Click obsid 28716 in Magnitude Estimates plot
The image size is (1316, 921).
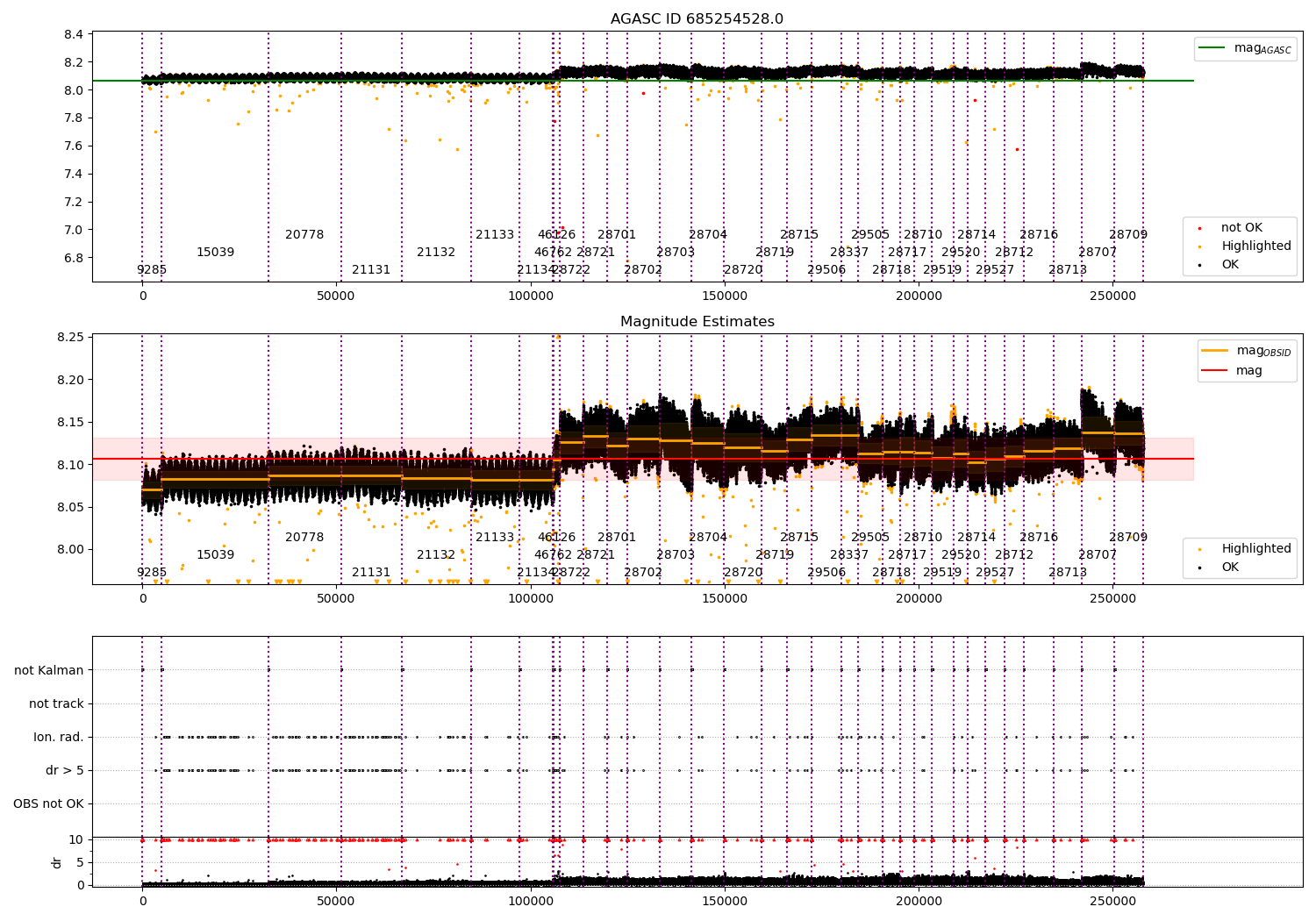1039,537
